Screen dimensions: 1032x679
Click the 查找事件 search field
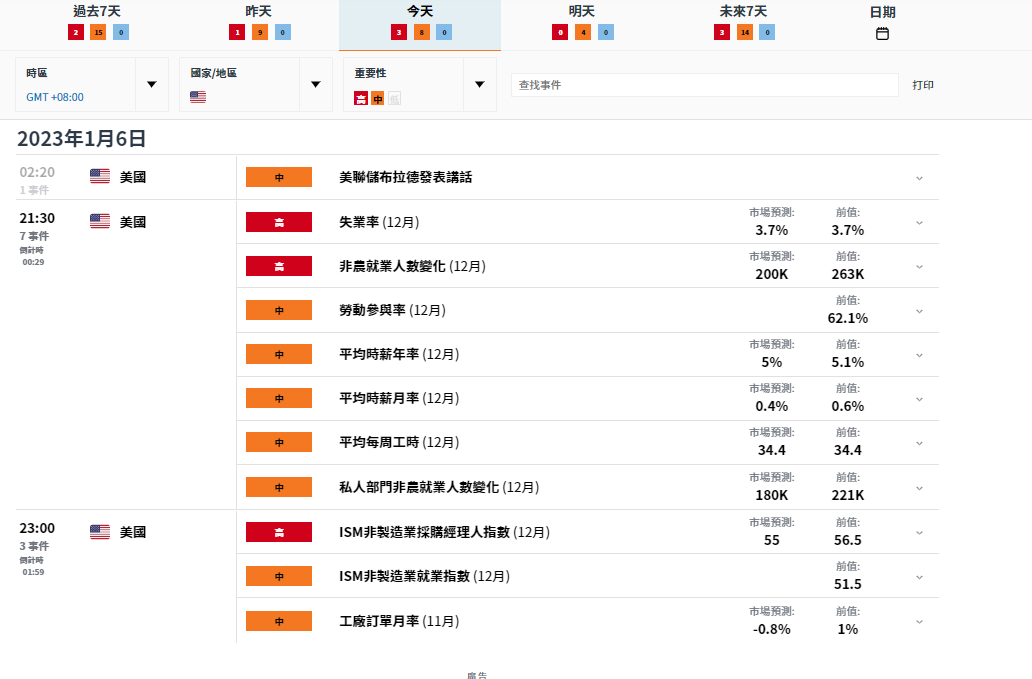[704, 85]
